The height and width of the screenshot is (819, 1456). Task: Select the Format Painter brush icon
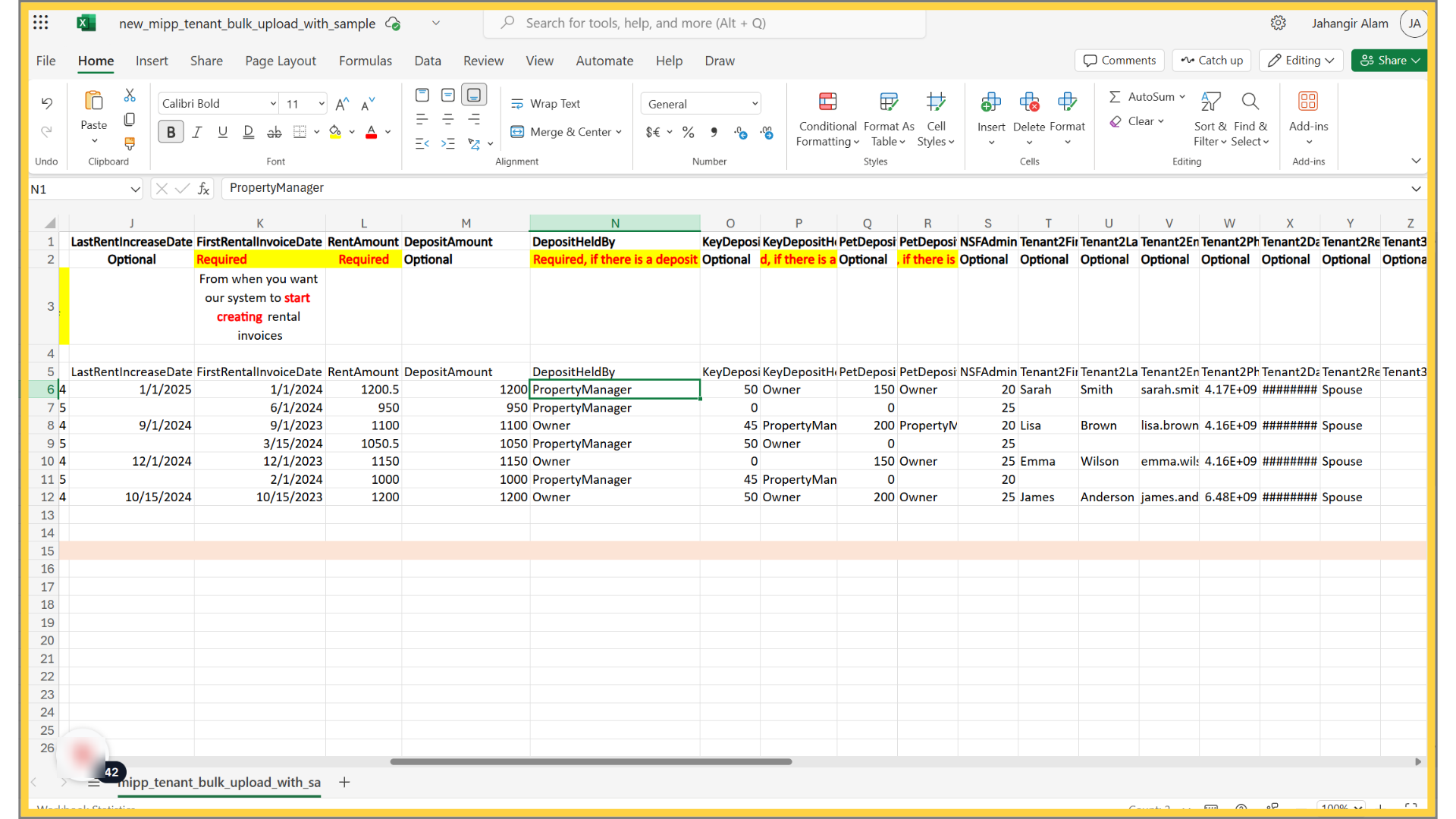pyautogui.click(x=130, y=143)
